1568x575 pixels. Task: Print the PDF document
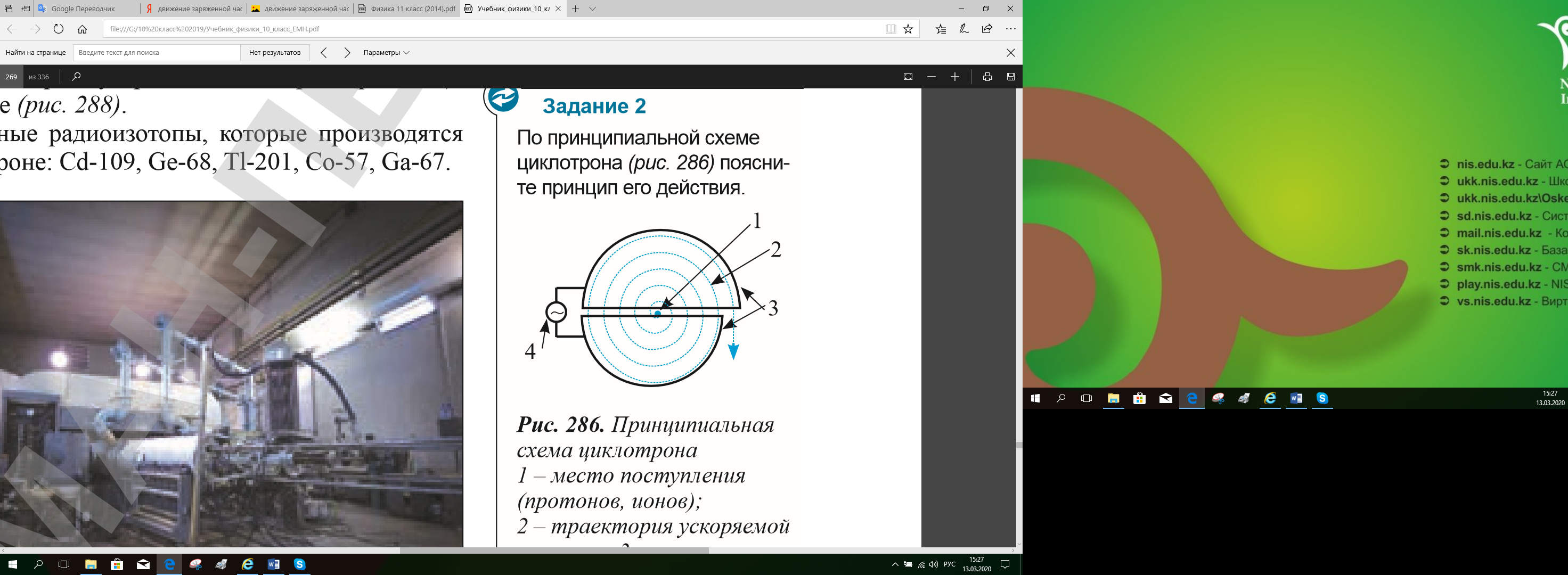987,77
